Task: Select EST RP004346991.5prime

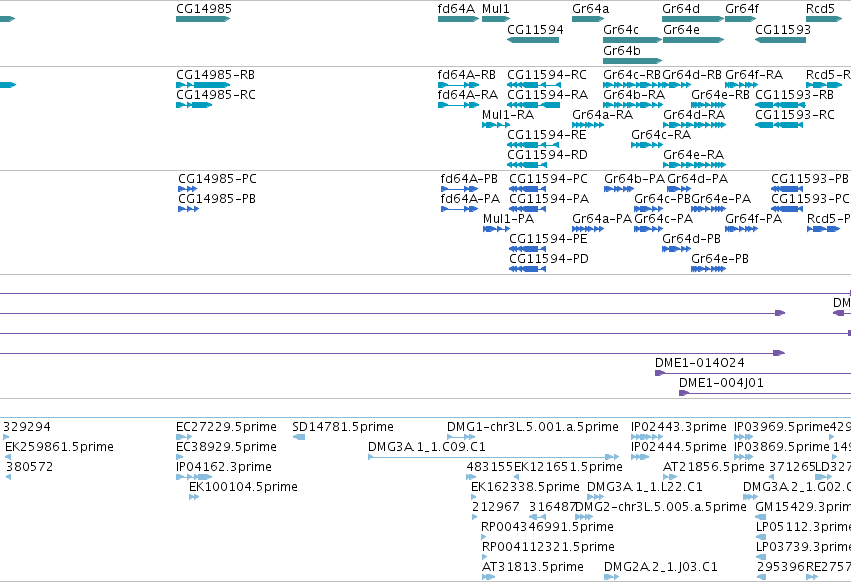Action: (x=484, y=537)
